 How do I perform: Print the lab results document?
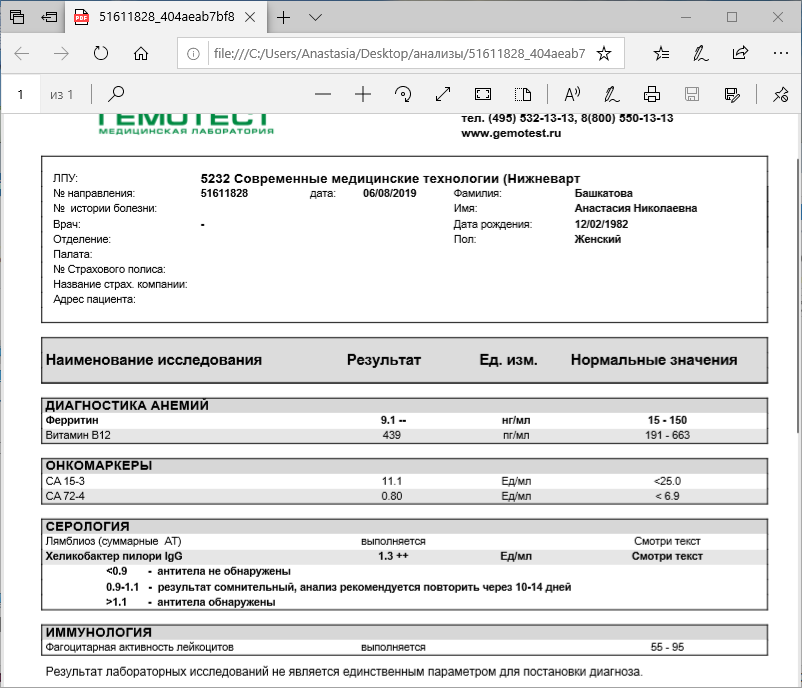[652, 94]
